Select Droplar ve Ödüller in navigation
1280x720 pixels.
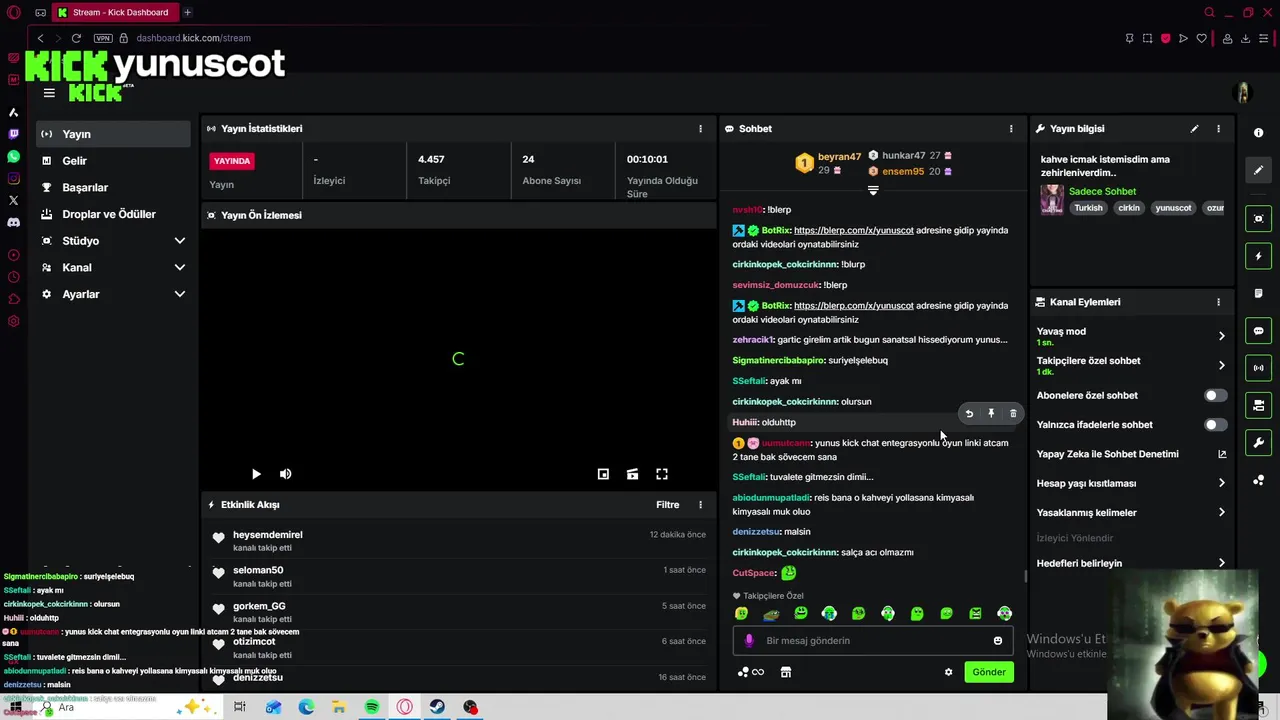(113, 215)
